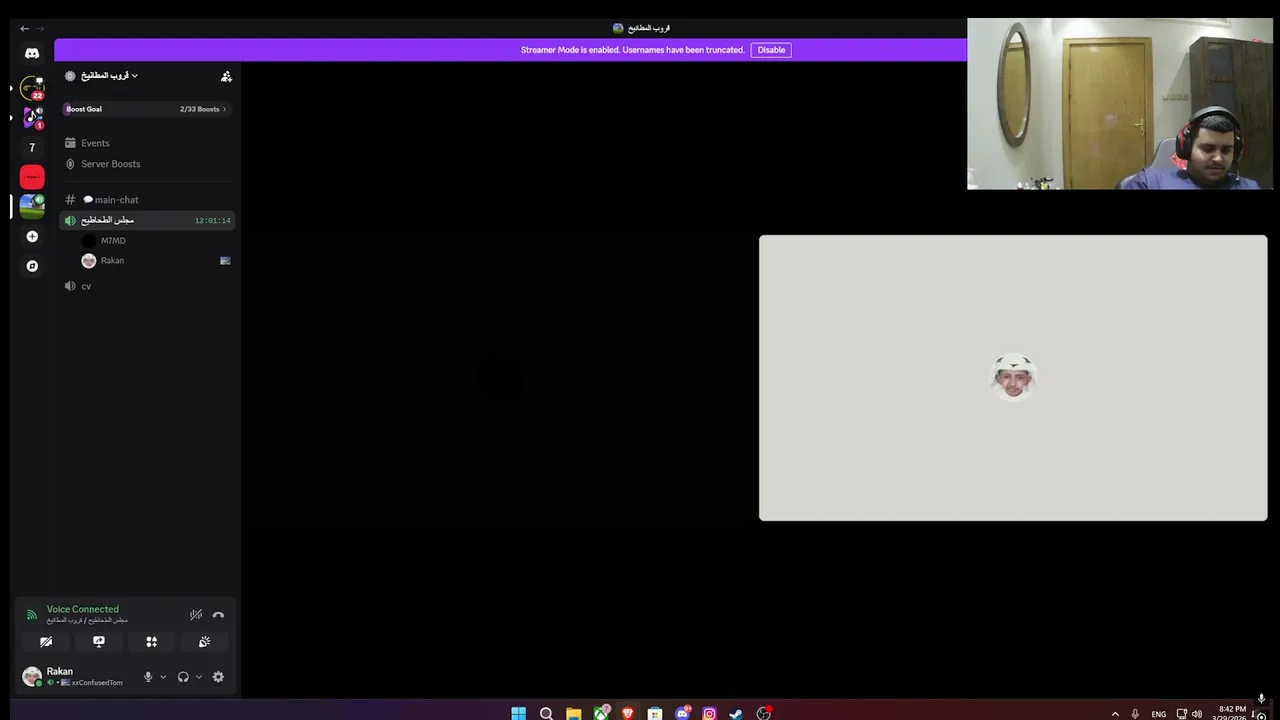The image size is (1280, 720).
Task: Open the red square server icon
Action: [x=32, y=177]
